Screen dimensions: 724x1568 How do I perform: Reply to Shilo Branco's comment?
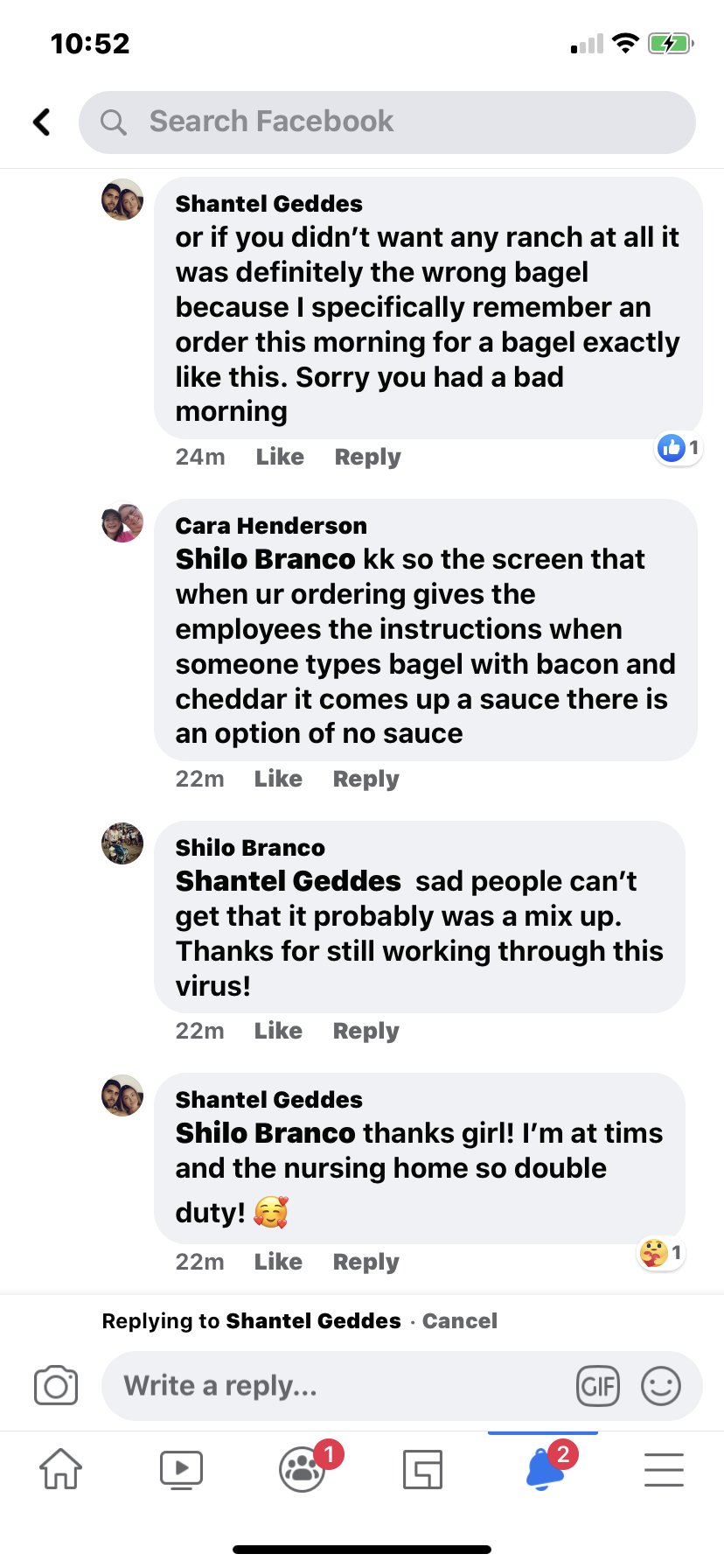click(365, 1031)
